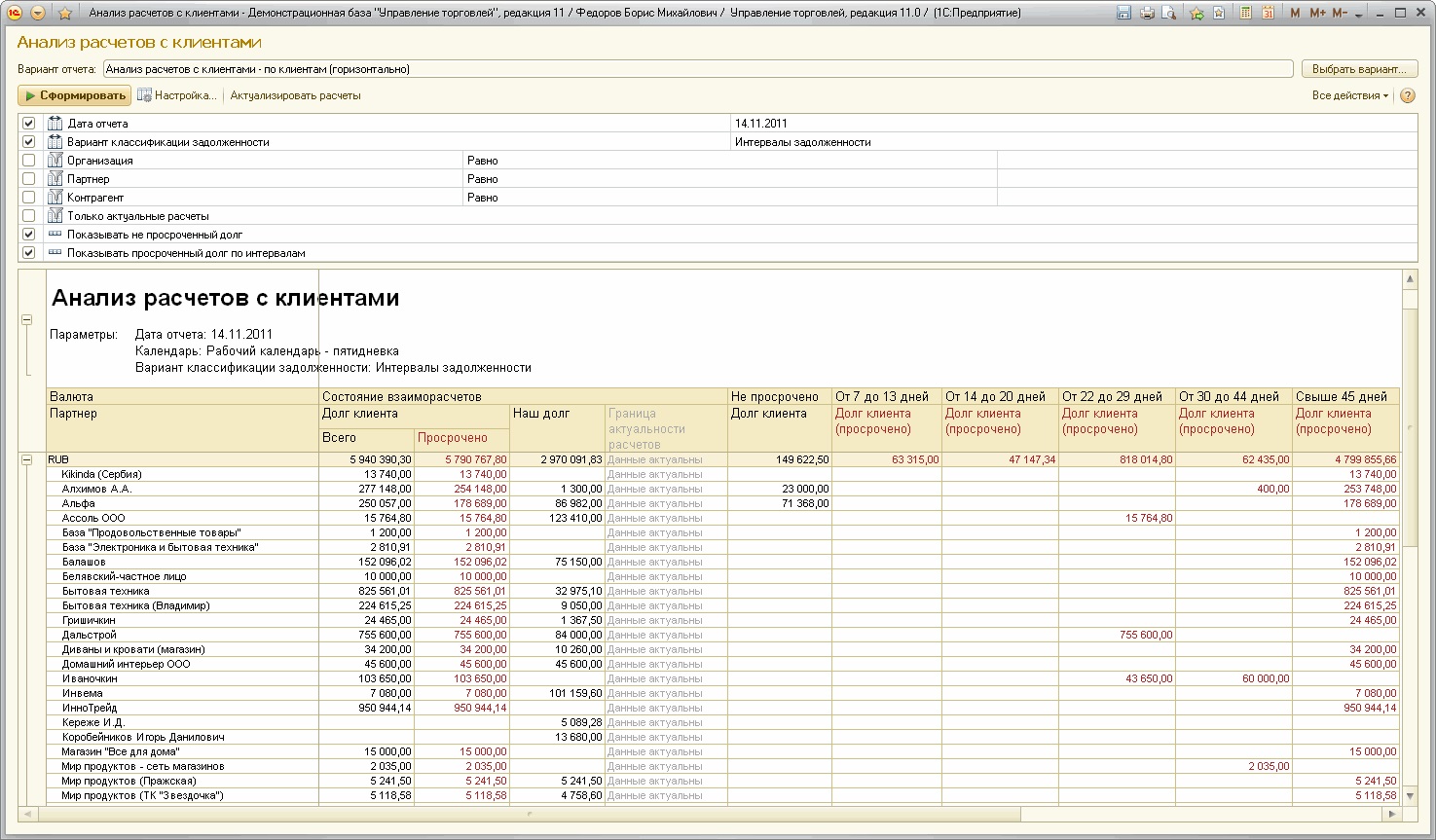Viewport: 1436px width, 840px height.
Task: Open help via the question mark icon
Action: coord(1408,95)
